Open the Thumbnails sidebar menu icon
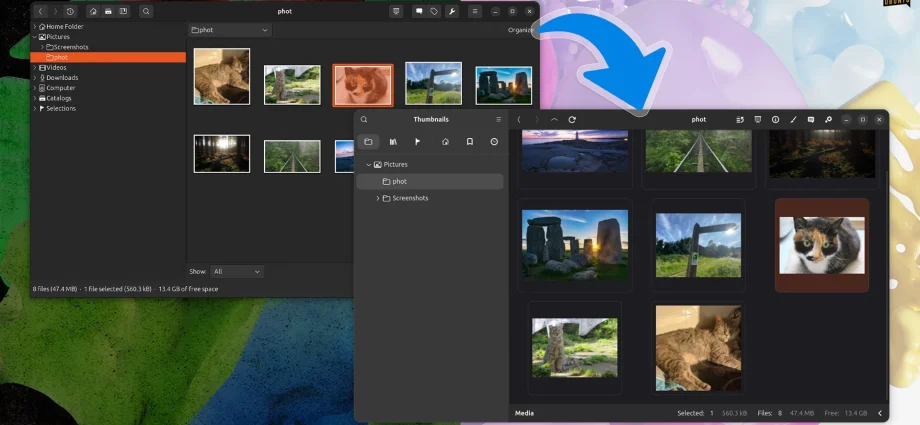 point(499,119)
